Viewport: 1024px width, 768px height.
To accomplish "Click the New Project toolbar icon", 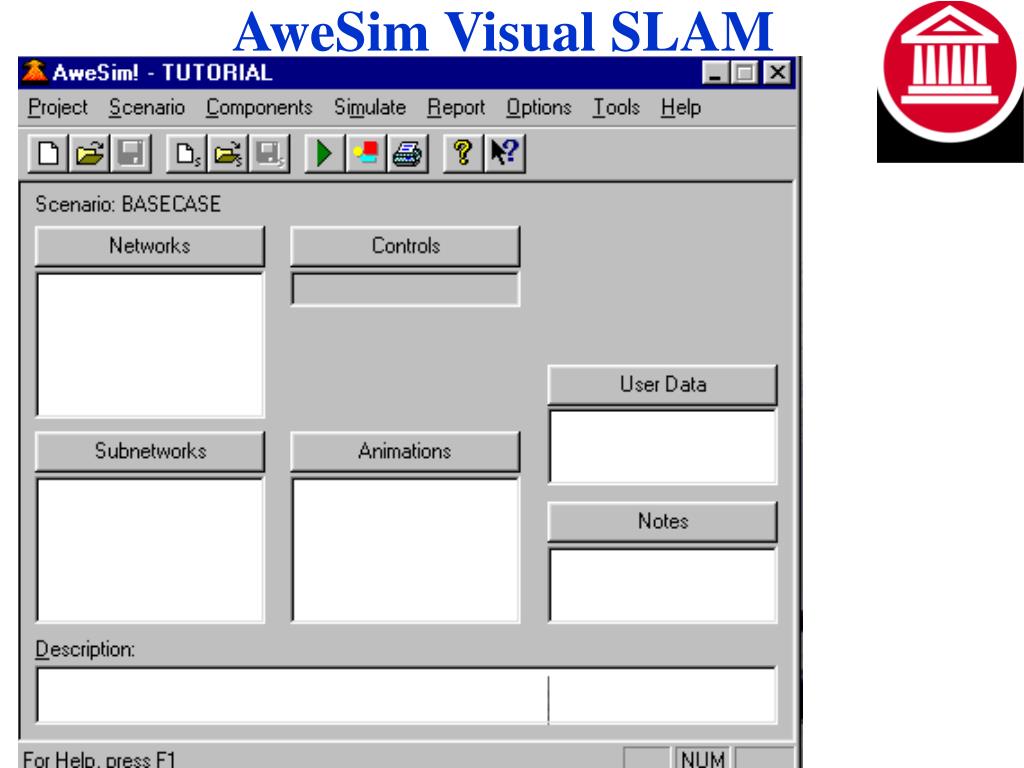I will (48, 153).
